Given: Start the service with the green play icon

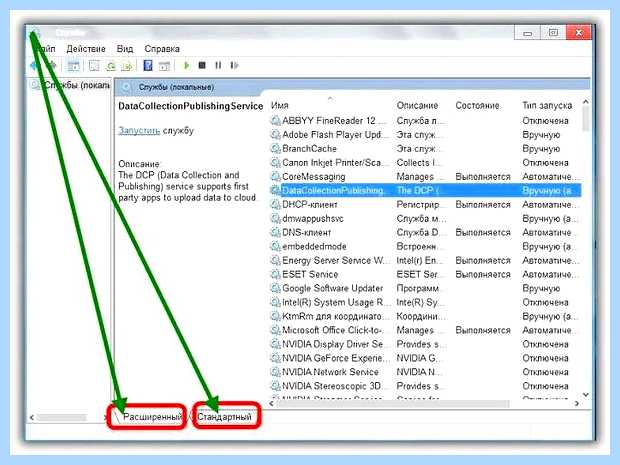Looking at the screenshot, I should click(186, 65).
